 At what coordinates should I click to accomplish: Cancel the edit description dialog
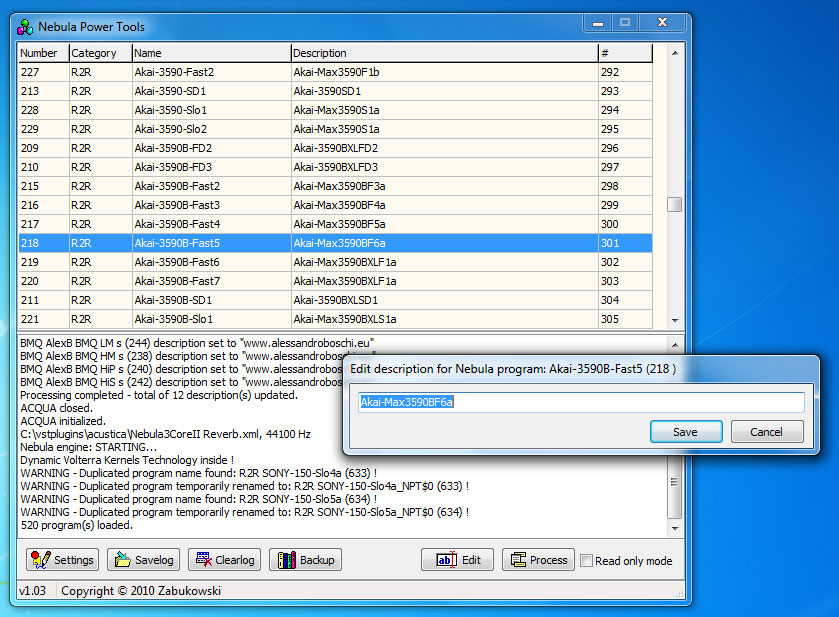(766, 432)
